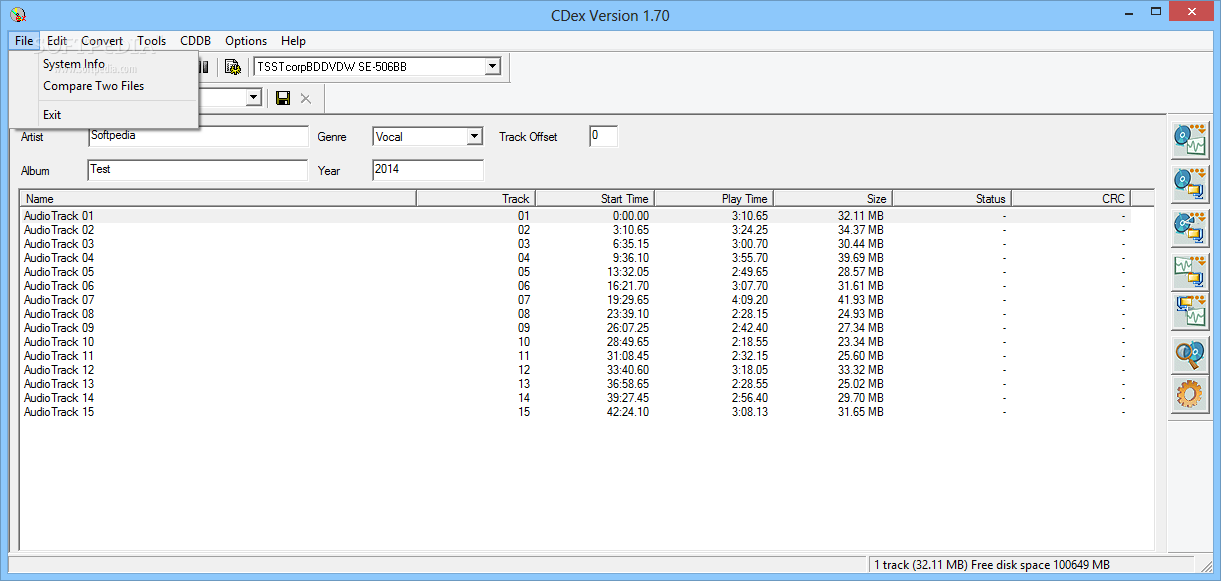
Task: Focus the Track Offset field
Action: pyautogui.click(x=603, y=136)
